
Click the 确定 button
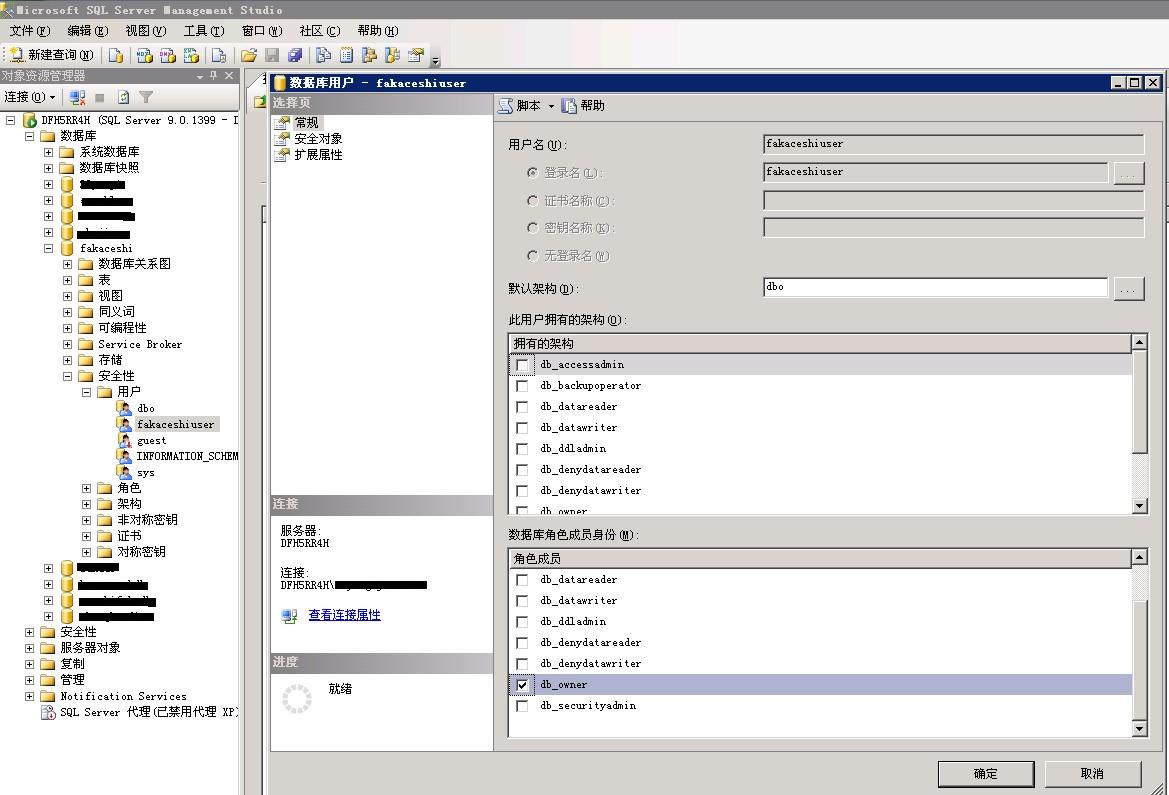[x=986, y=774]
